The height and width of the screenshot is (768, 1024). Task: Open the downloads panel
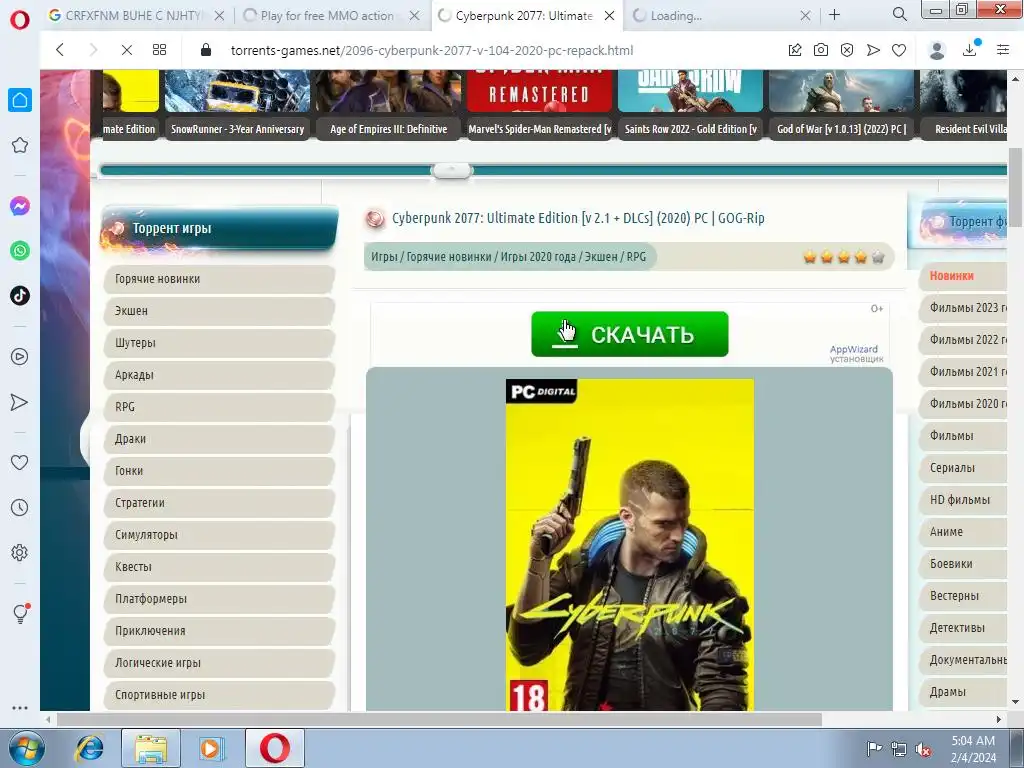pos(970,50)
